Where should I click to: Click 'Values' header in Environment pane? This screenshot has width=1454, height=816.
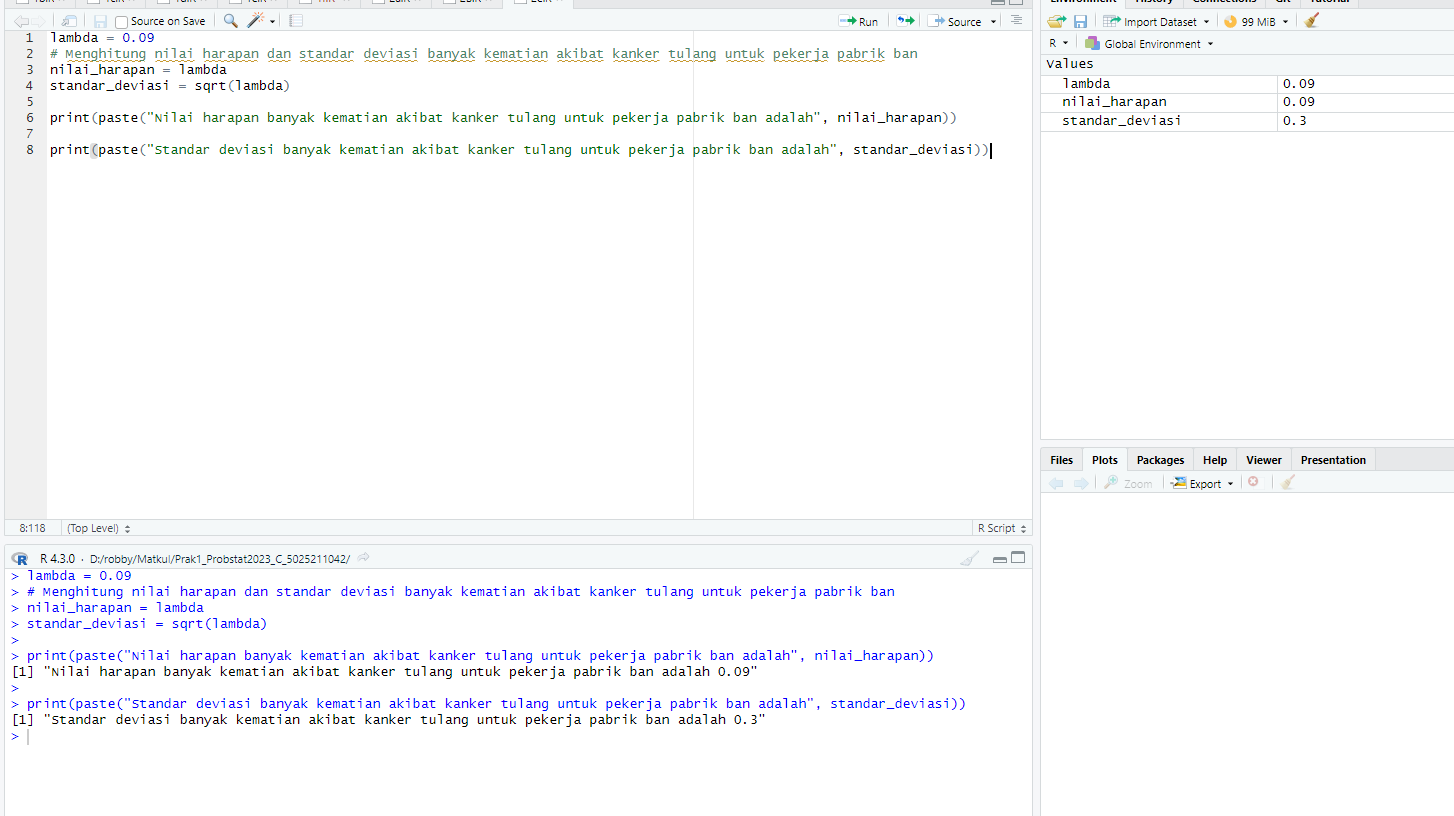pyautogui.click(x=1070, y=64)
